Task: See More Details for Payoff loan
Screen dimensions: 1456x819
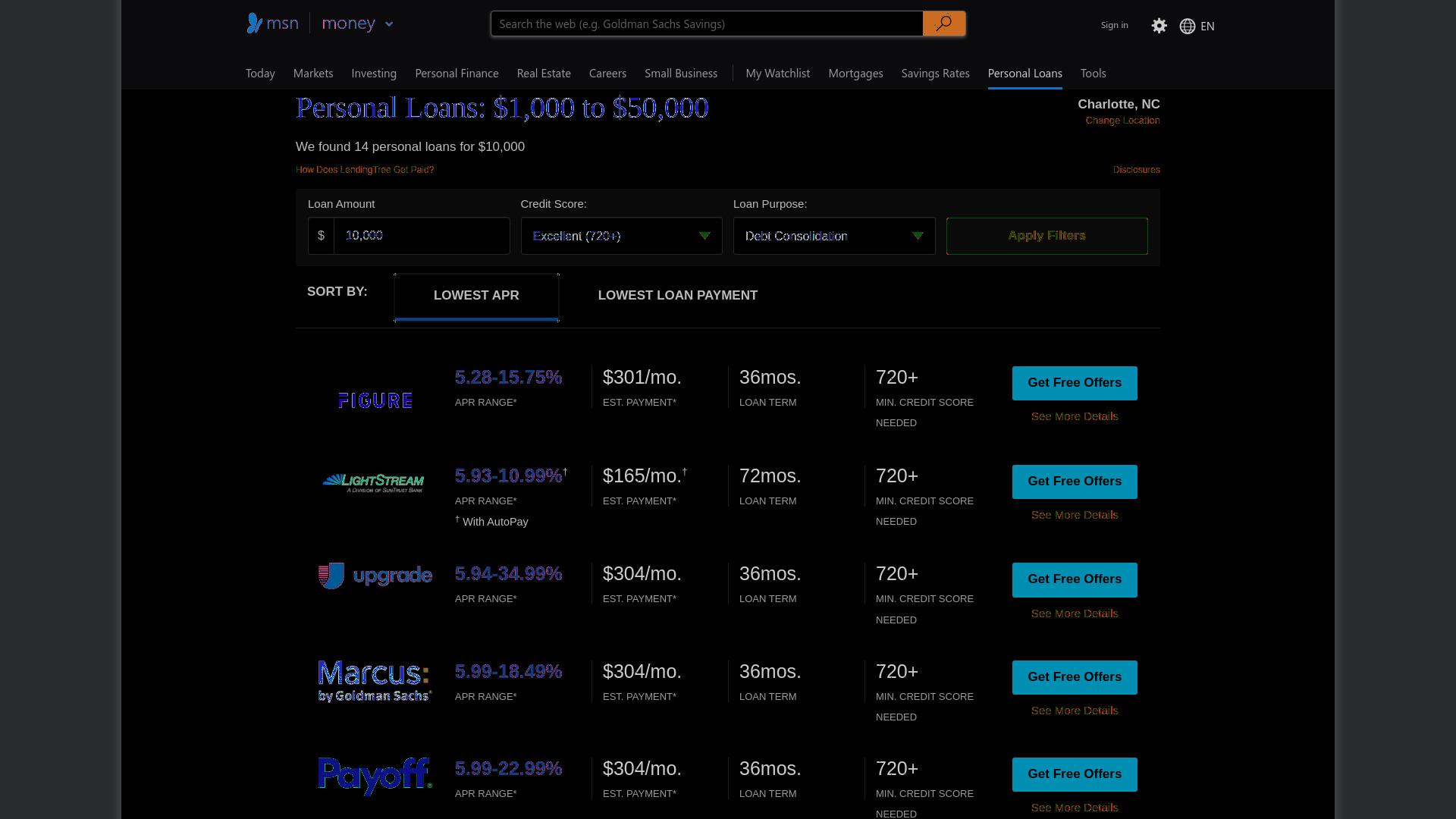Action: (x=1075, y=808)
